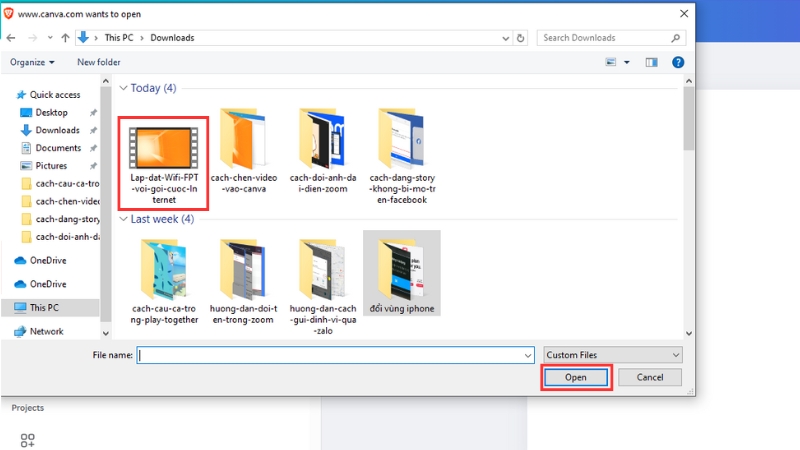Open the Organize menu
800x450 pixels.
(32, 62)
